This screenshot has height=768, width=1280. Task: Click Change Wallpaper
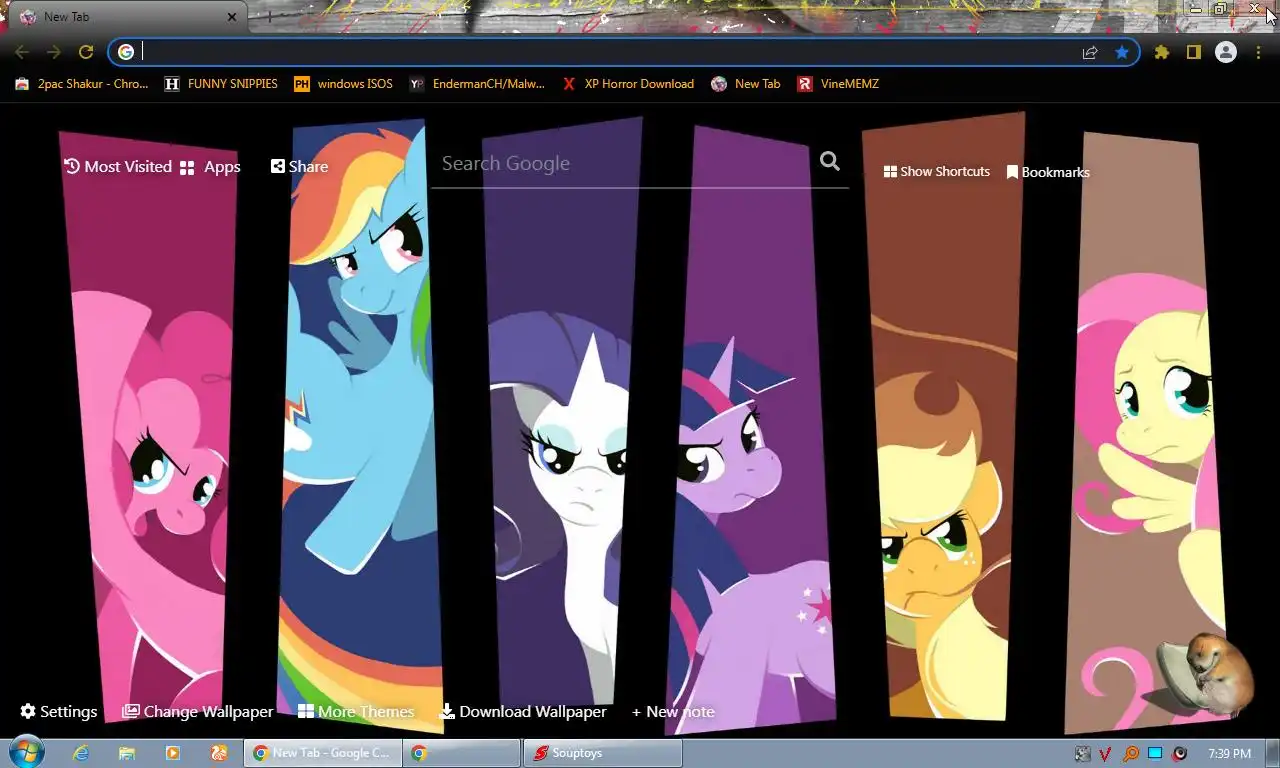click(198, 712)
